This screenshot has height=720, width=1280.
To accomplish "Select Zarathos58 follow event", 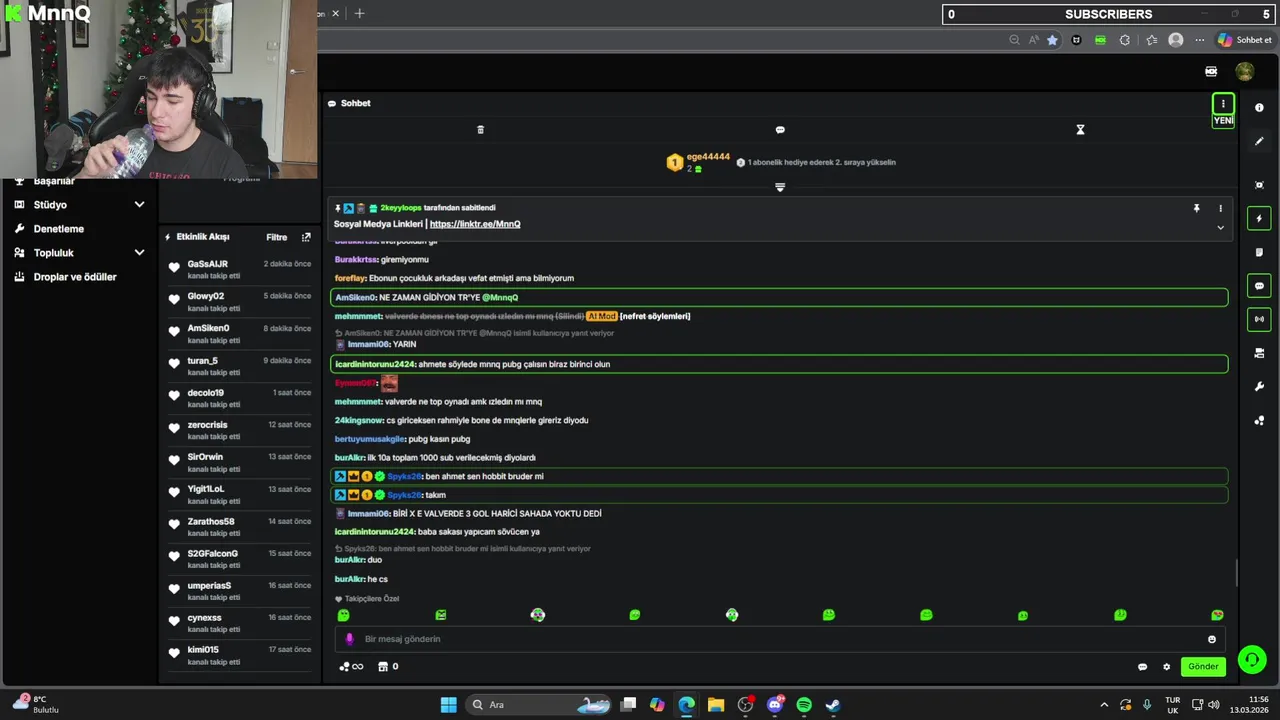I will (239, 527).
